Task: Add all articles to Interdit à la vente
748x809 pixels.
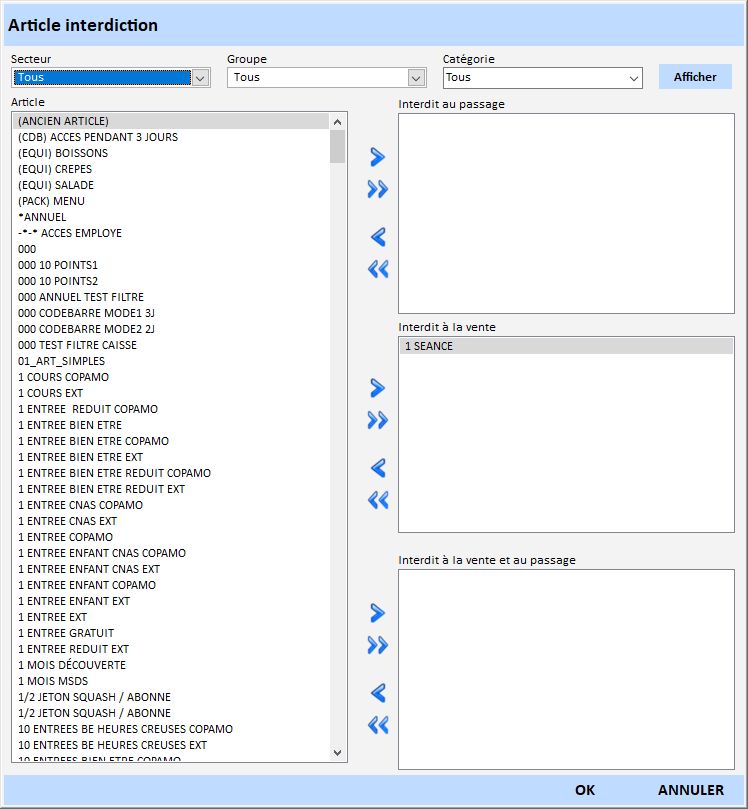Action: 377,420
